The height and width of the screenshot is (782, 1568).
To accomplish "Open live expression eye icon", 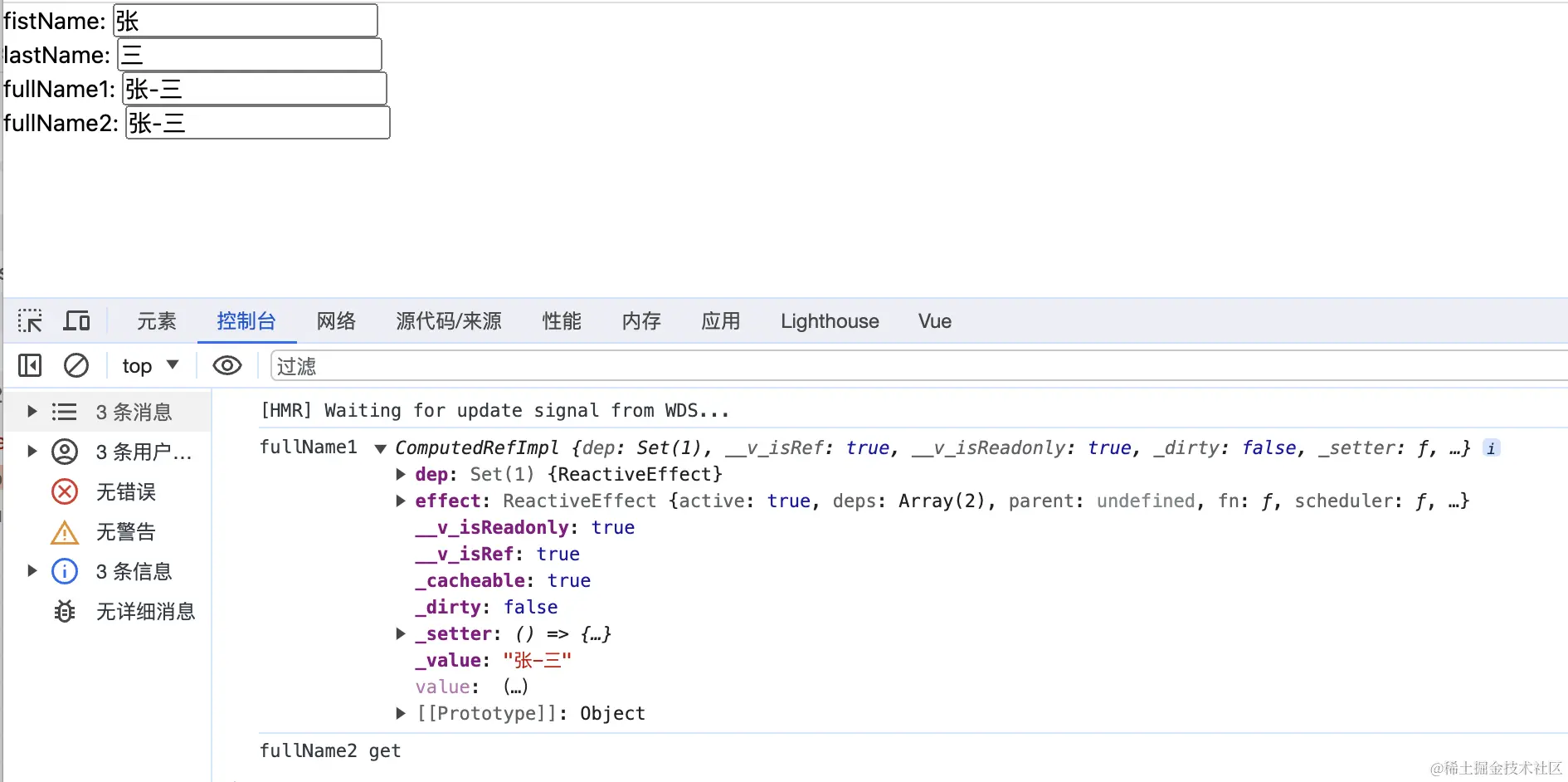I will click(x=227, y=365).
